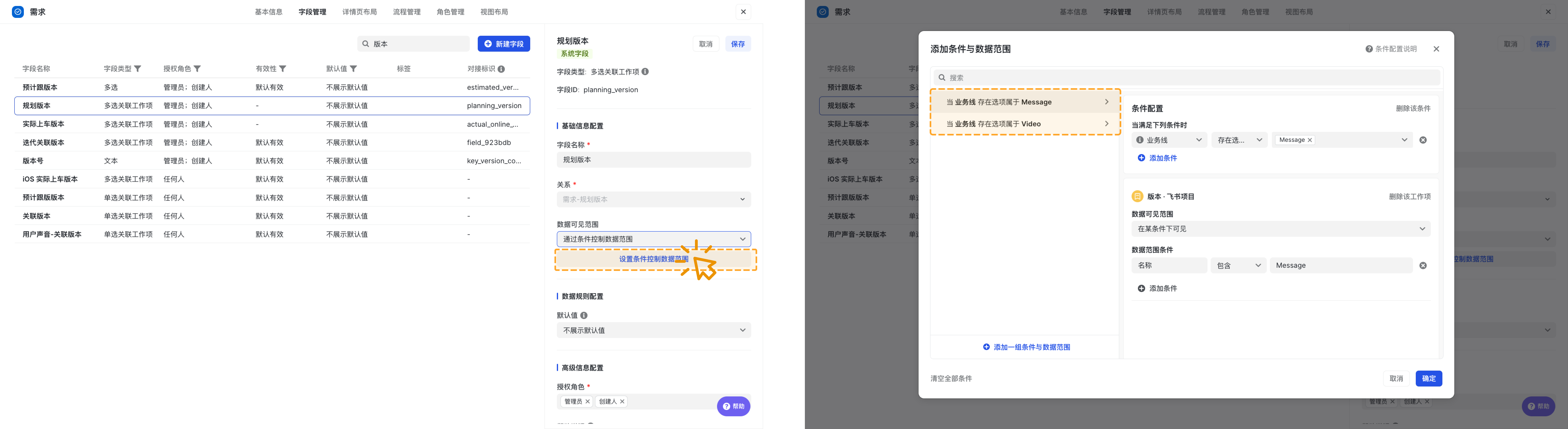The height and width of the screenshot is (429, 1568).
Task: Open the 默认值 column filter icon
Action: coord(354,69)
